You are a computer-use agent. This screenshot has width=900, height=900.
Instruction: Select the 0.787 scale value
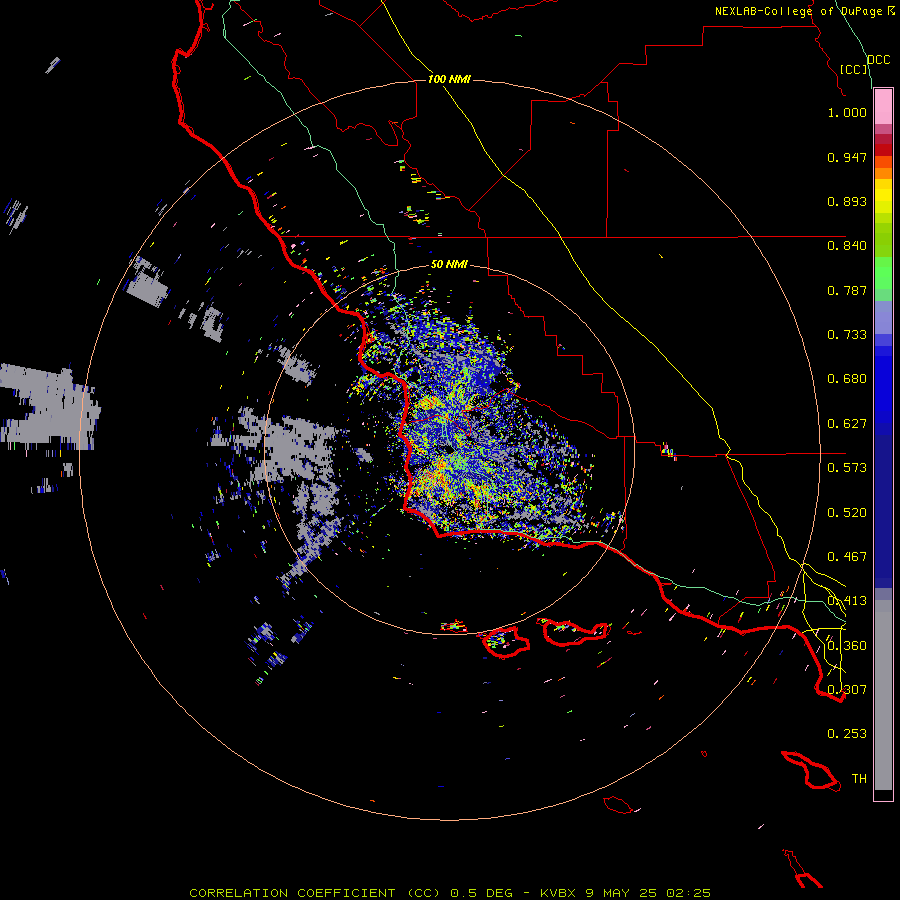(847, 290)
